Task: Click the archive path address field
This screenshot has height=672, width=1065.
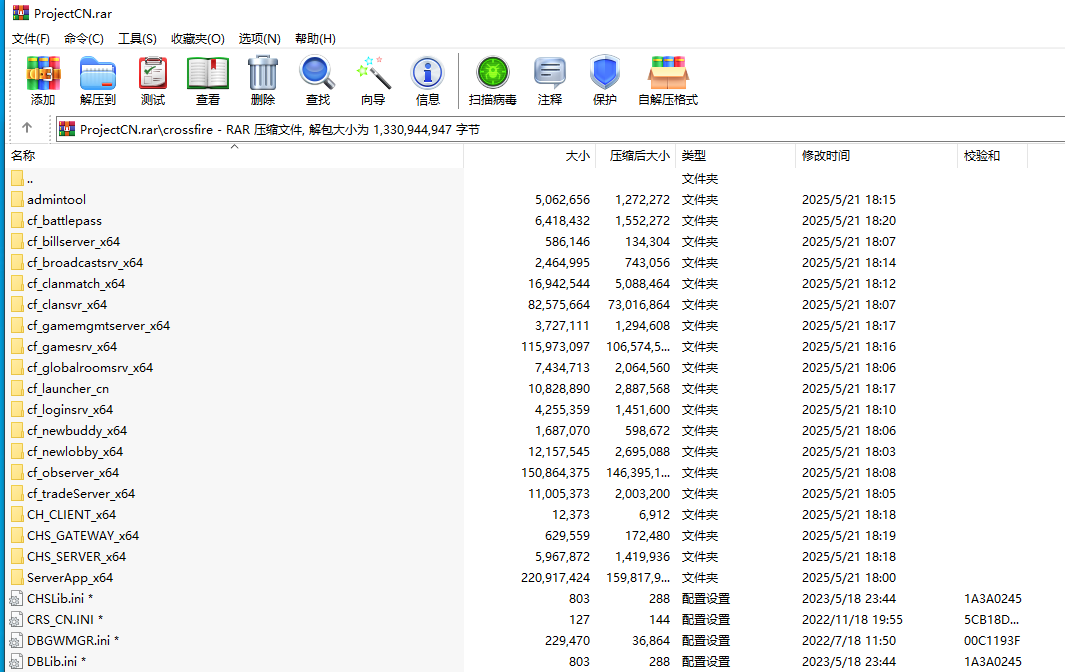Action: (560, 129)
